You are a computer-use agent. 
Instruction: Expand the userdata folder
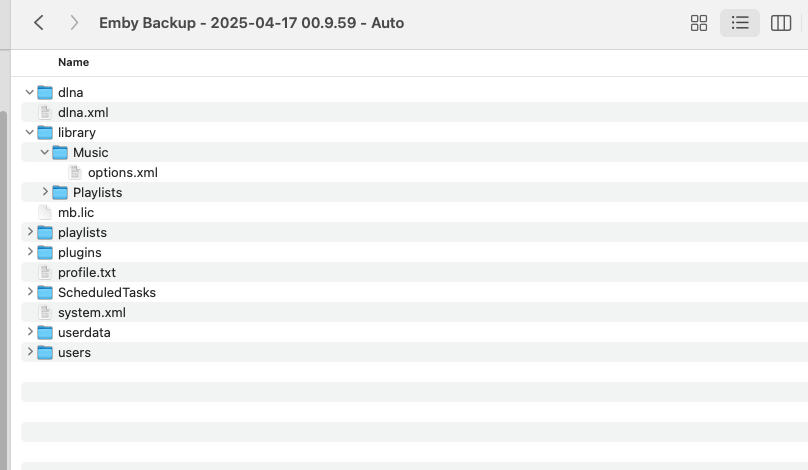coord(30,332)
